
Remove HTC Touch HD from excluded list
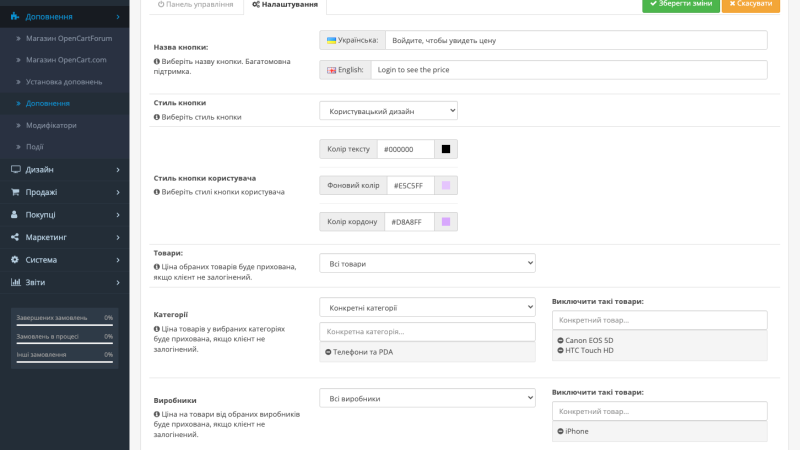[x=560, y=351]
